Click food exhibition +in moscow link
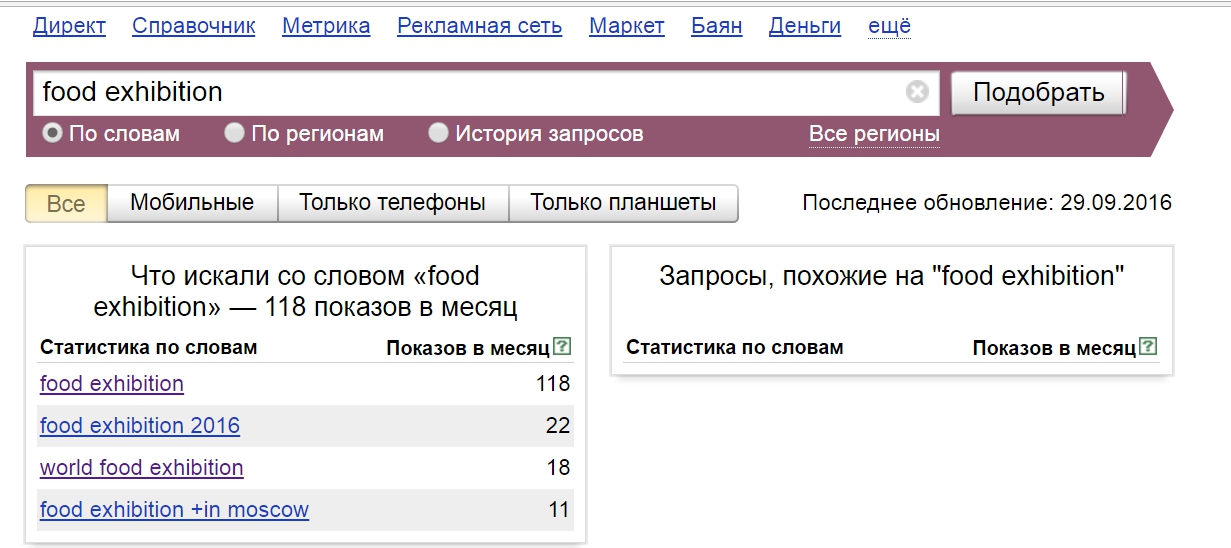This screenshot has height=548, width=1231. [x=174, y=510]
